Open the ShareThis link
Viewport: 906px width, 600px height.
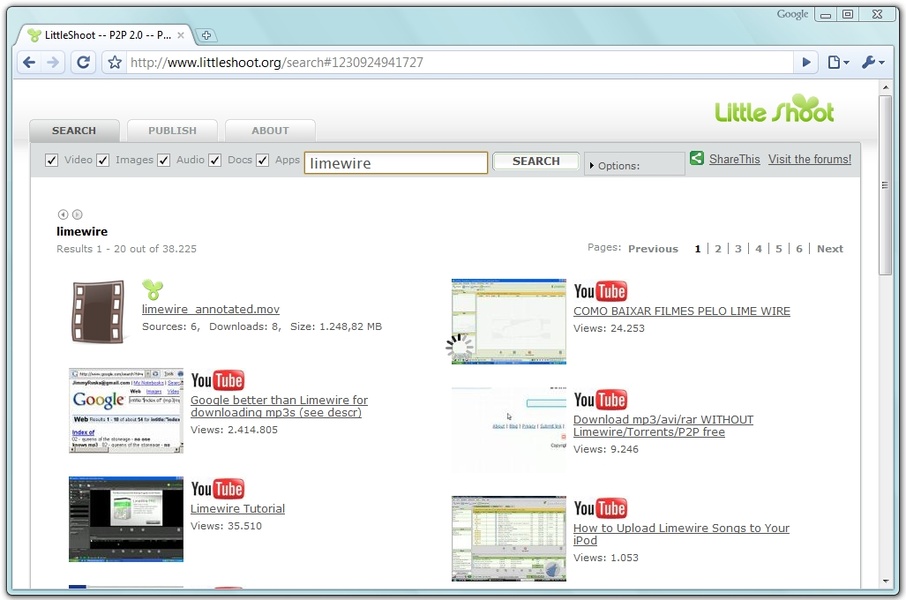coord(734,159)
